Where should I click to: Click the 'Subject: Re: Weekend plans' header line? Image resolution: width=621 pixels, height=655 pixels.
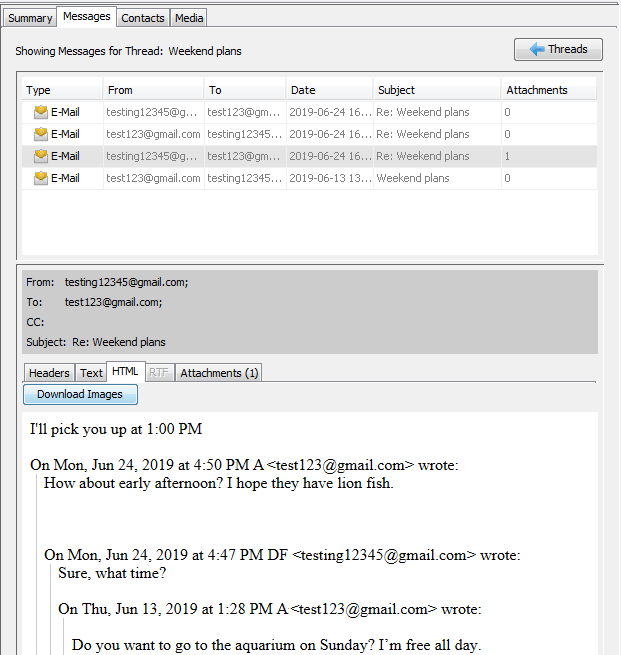point(96,342)
